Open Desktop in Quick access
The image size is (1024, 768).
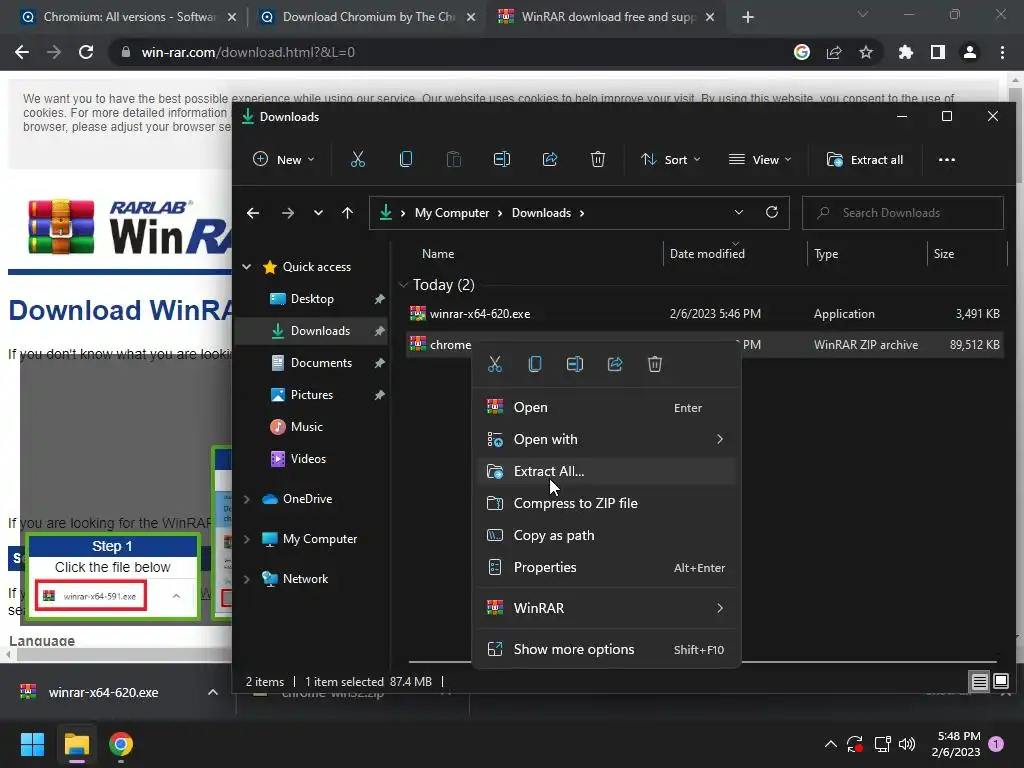(310, 298)
